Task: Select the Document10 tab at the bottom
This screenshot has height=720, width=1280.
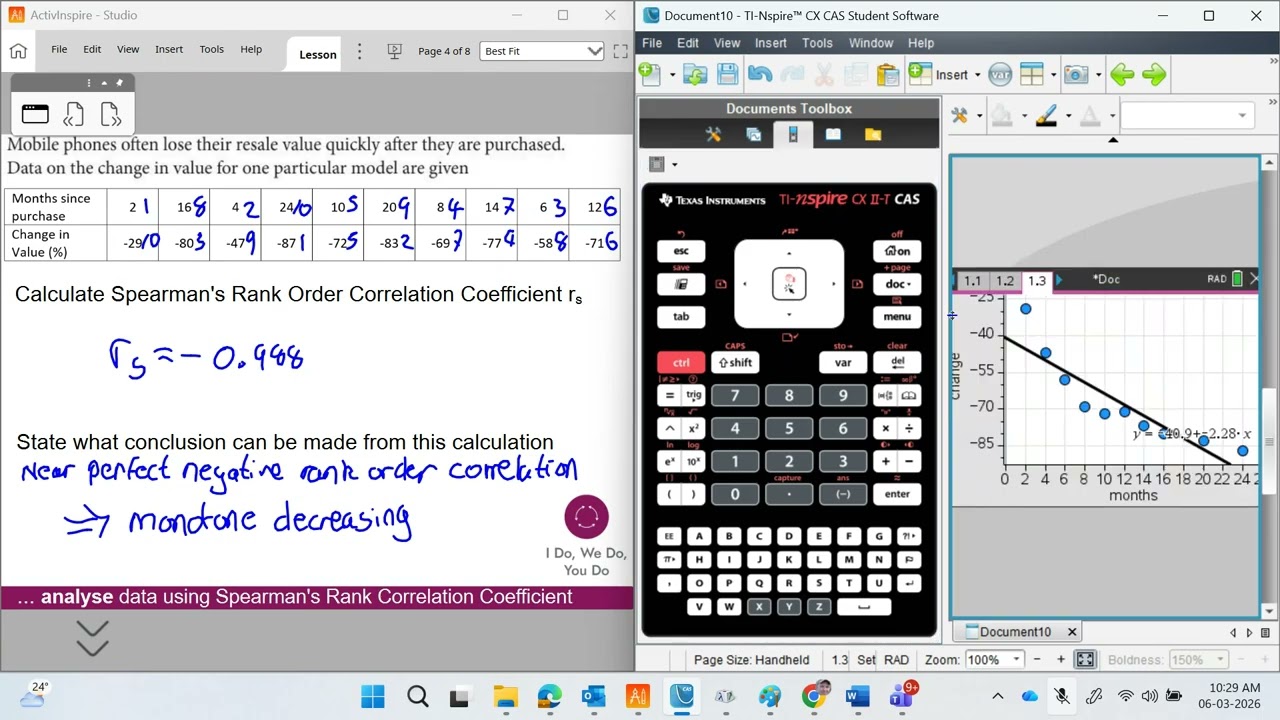Action: tap(1015, 632)
